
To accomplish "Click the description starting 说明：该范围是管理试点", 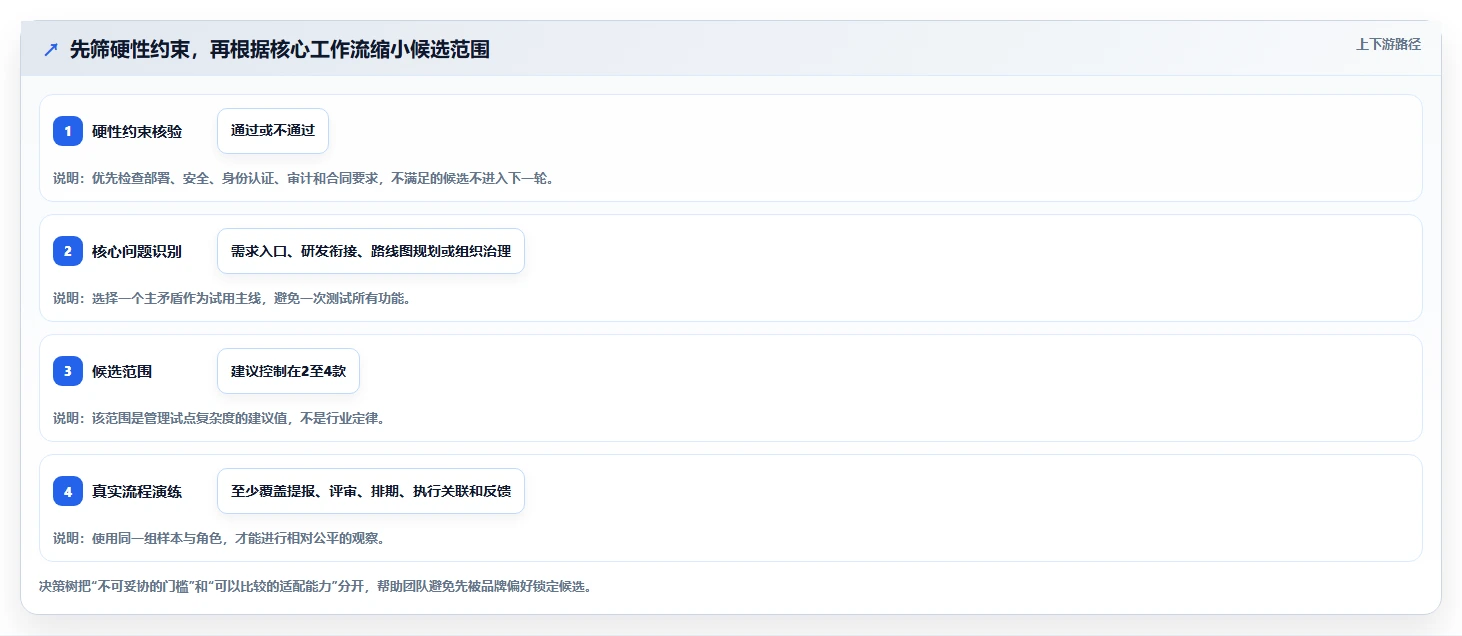I will [219, 418].
